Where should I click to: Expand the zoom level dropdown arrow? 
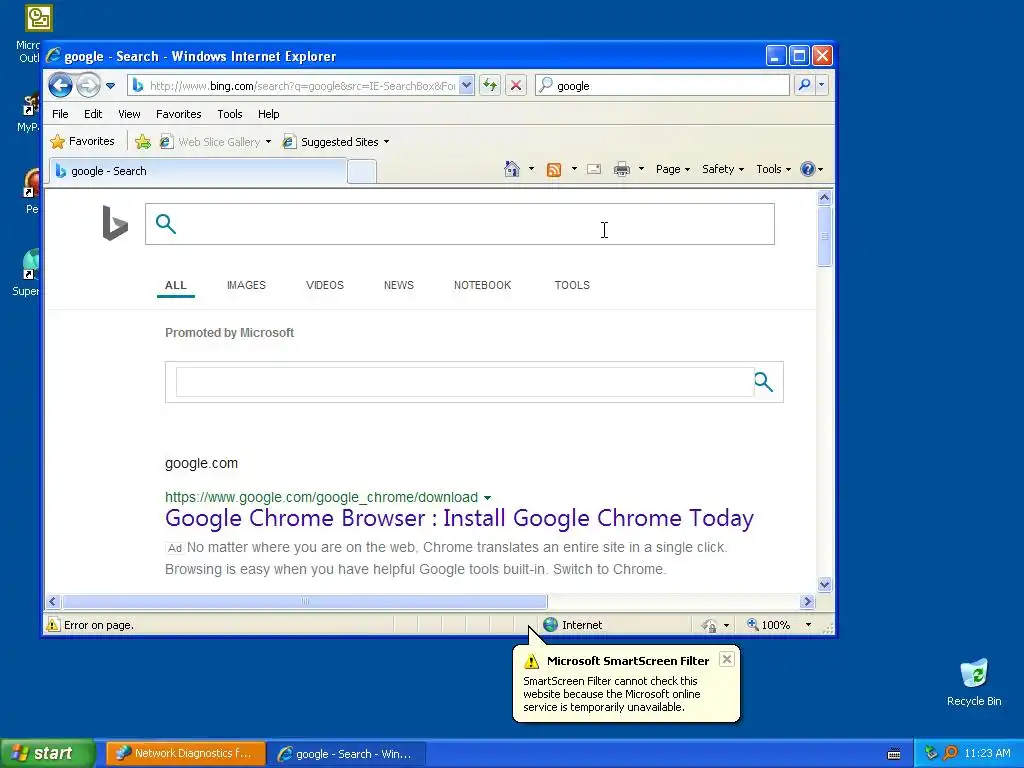click(x=808, y=625)
